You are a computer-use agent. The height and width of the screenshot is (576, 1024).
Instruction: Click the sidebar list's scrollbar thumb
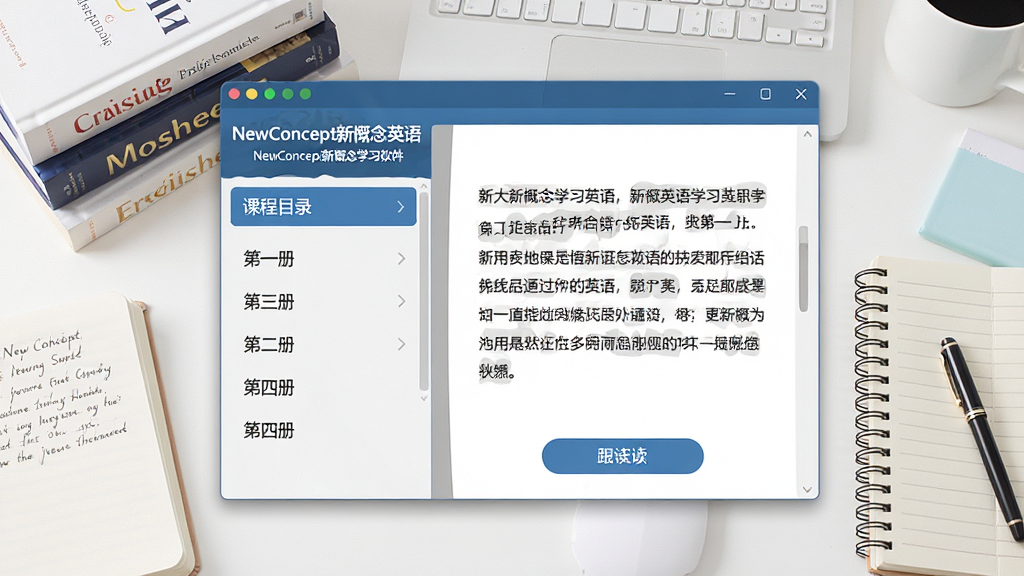424,291
